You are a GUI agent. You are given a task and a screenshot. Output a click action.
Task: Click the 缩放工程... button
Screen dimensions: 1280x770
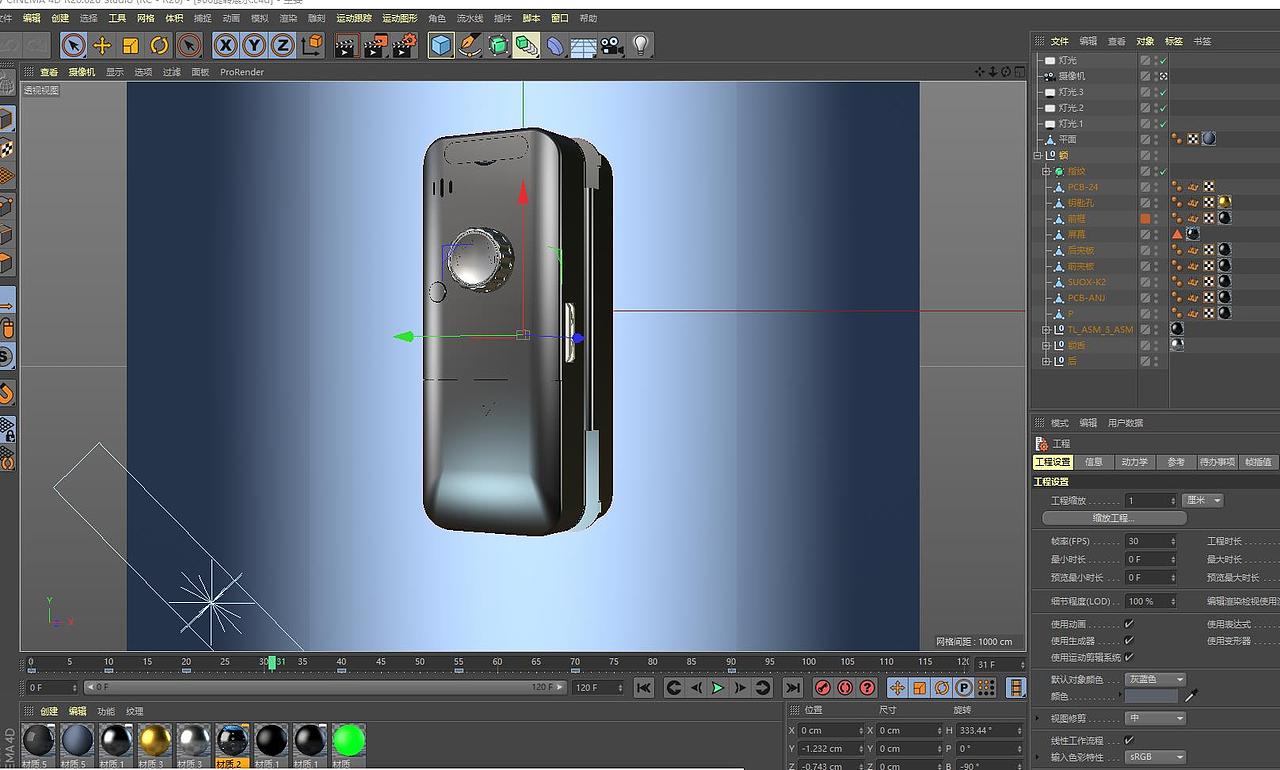coord(1114,518)
